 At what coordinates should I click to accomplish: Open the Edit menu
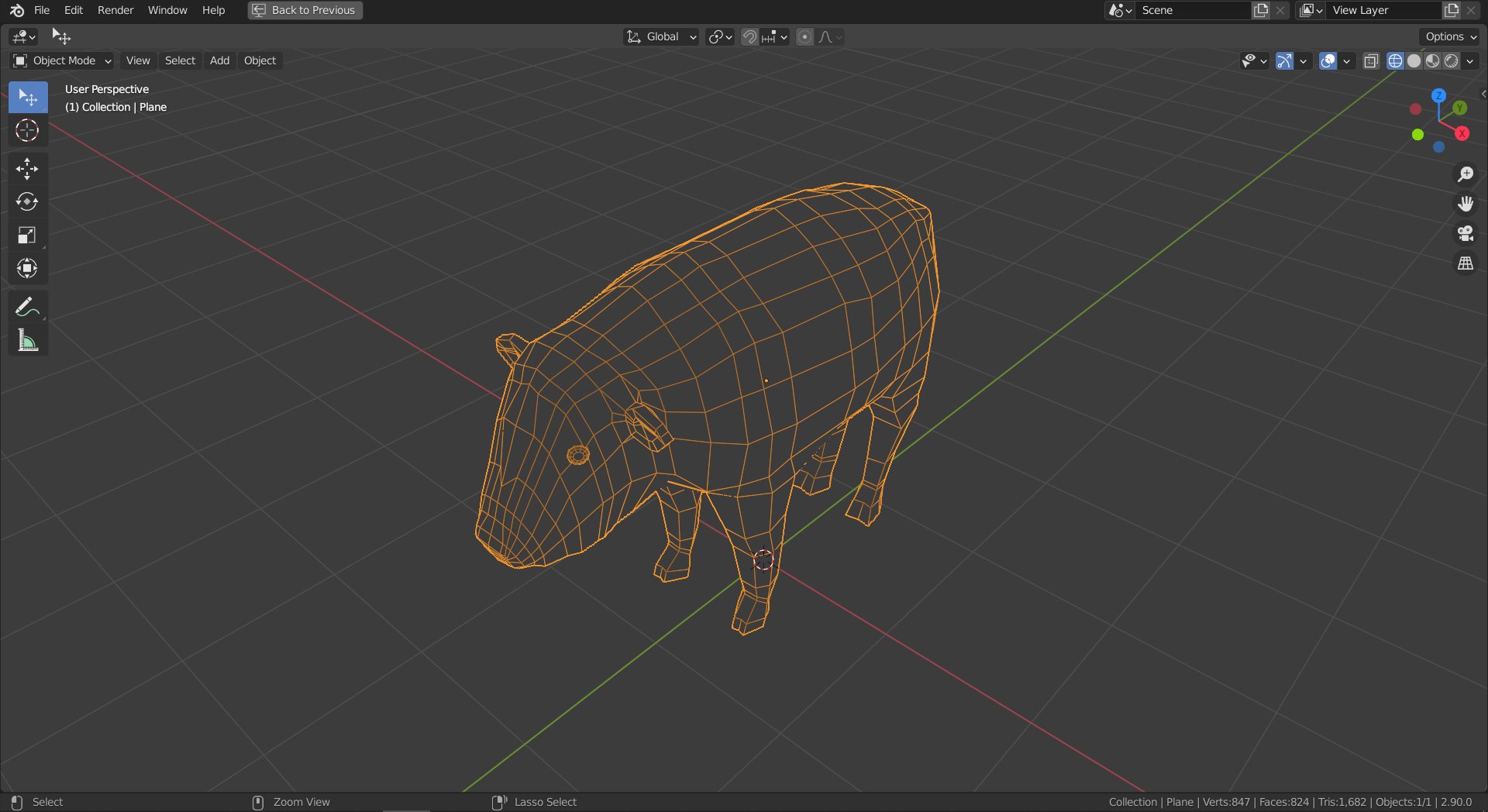73,10
